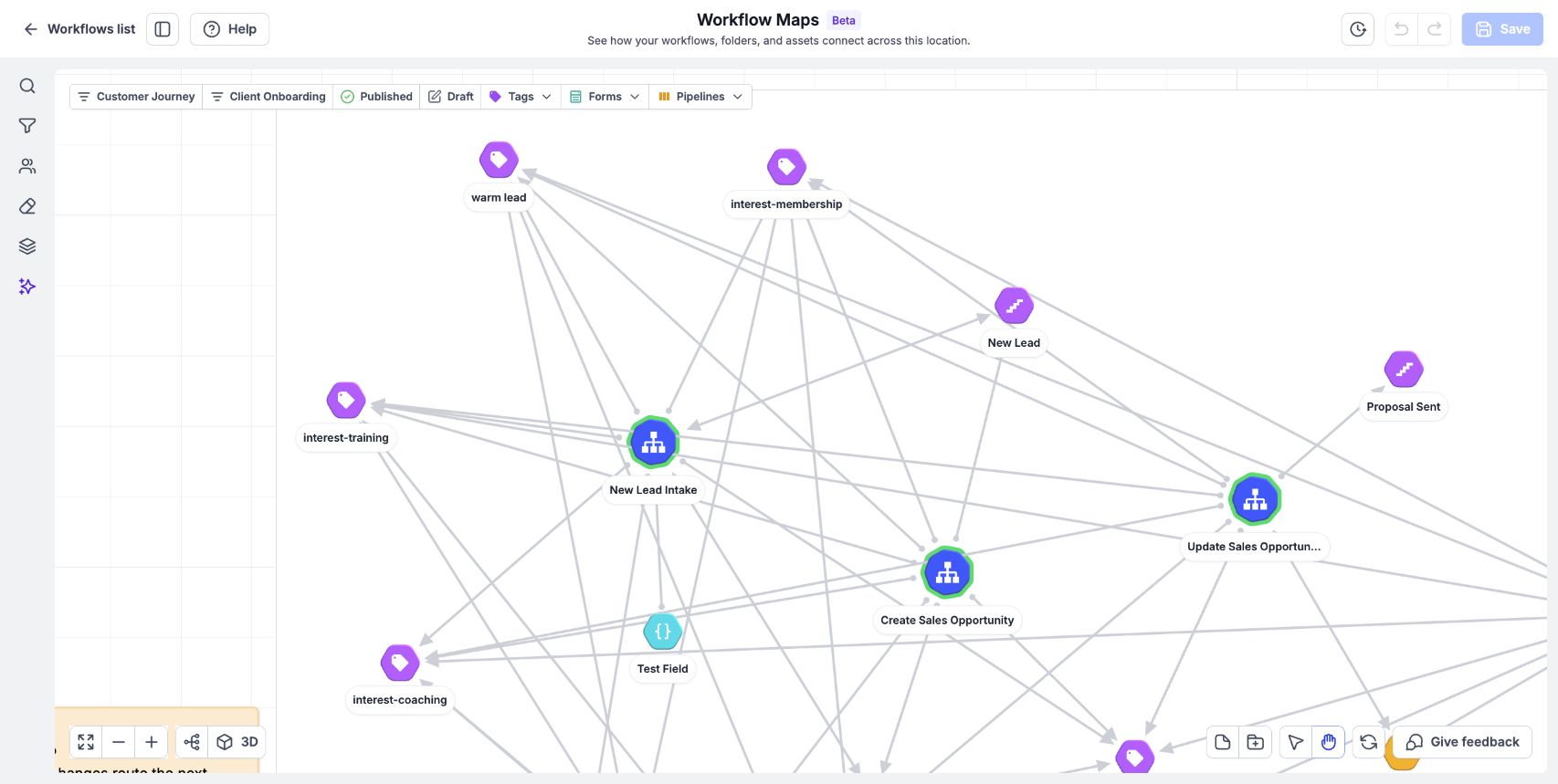Image resolution: width=1558 pixels, height=784 pixels.
Task: Click the 'Create Sales Opportunity' label
Action: (x=947, y=621)
